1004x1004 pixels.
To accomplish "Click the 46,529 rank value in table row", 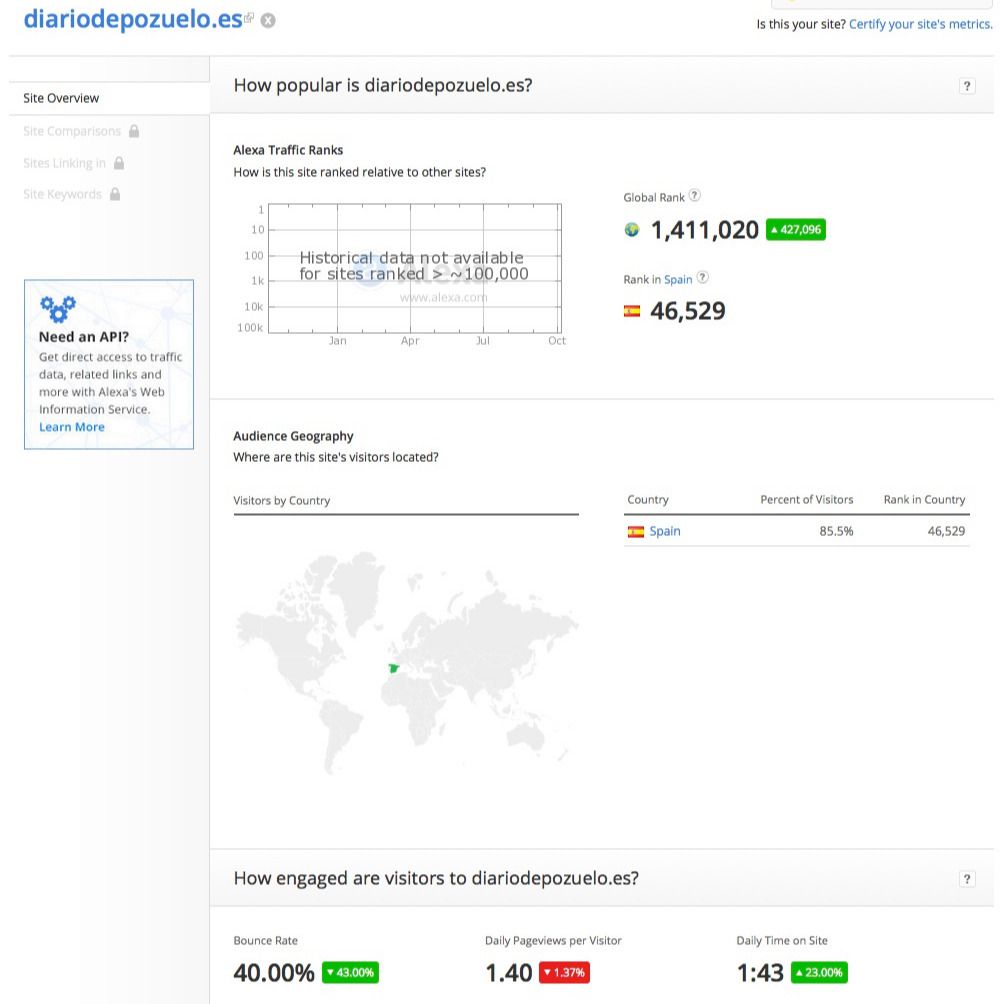I will (946, 531).
